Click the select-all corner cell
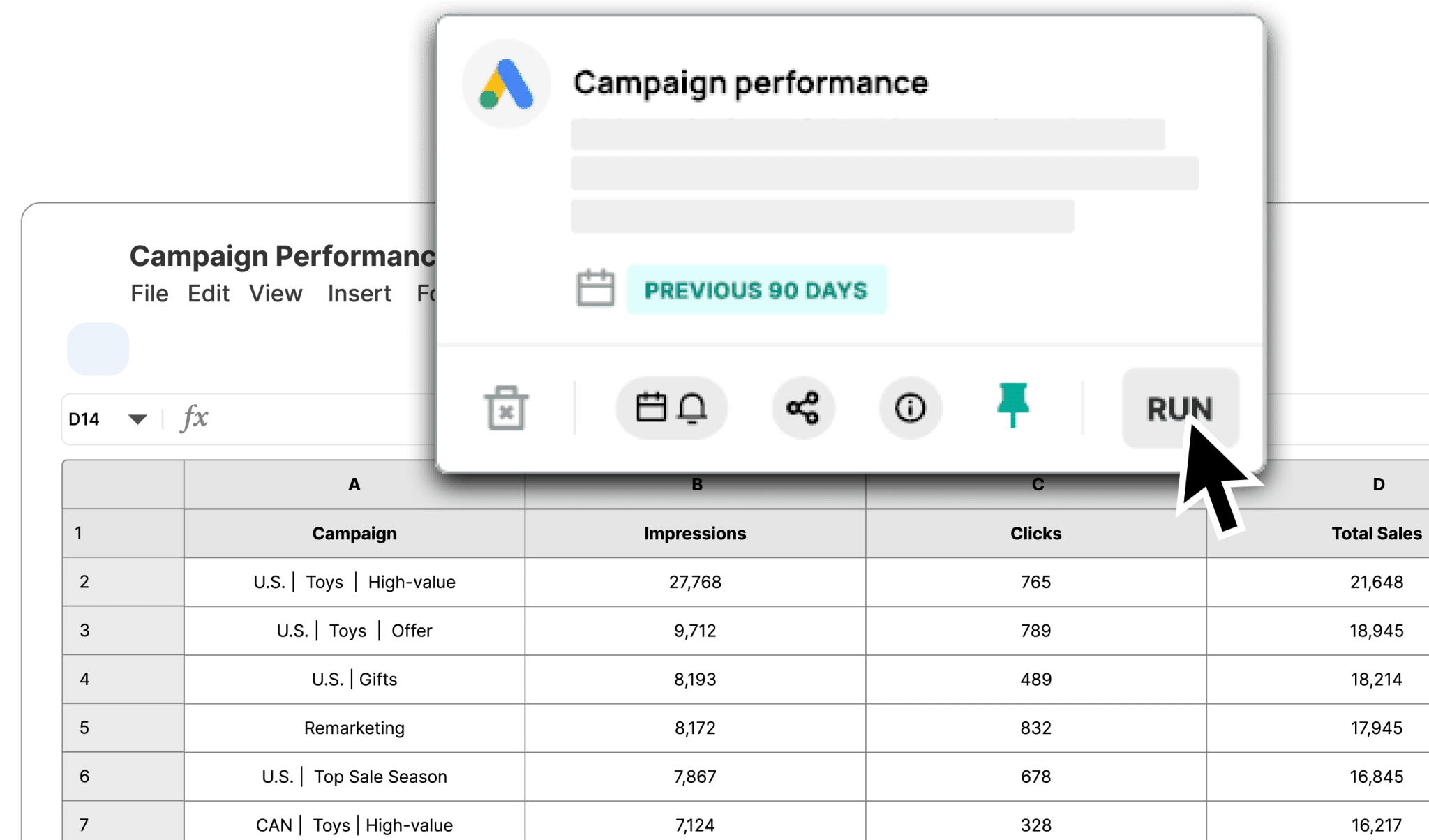The height and width of the screenshot is (840, 1429). (124, 484)
